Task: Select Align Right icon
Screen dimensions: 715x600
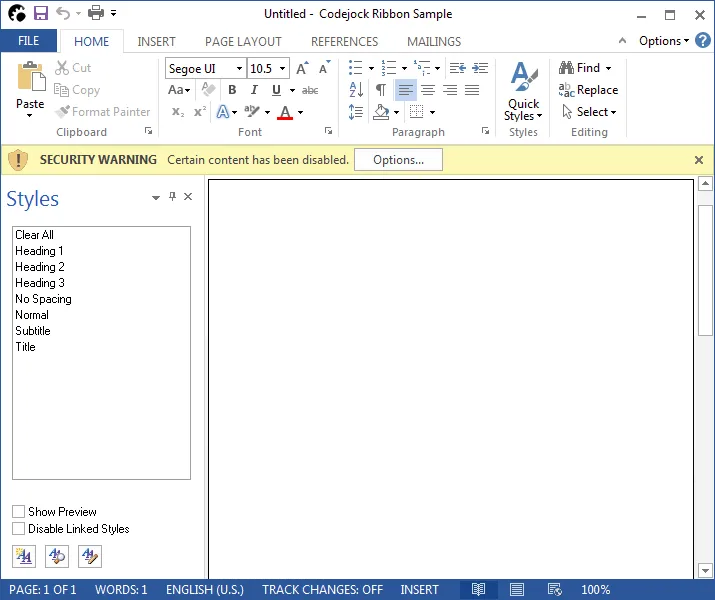Action: click(x=450, y=90)
